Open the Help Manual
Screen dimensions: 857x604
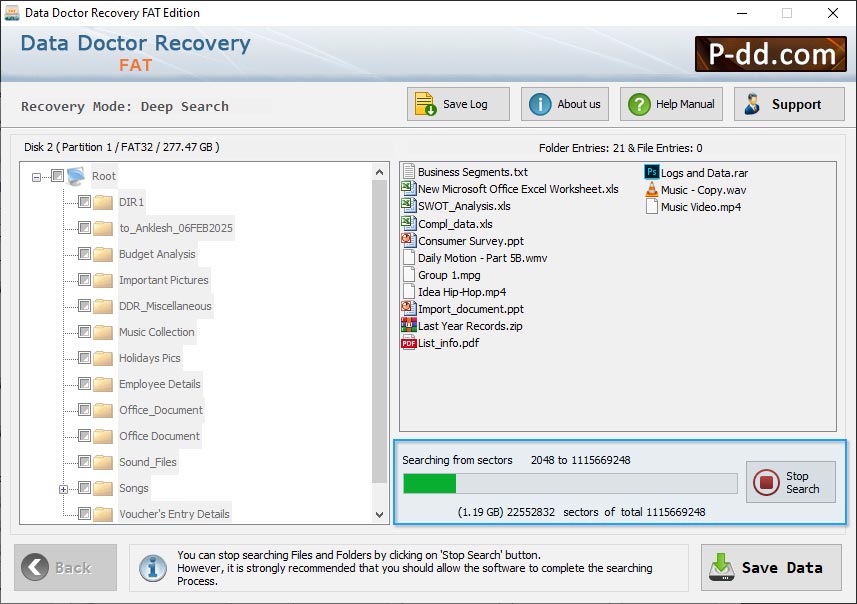(x=671, y=104)
